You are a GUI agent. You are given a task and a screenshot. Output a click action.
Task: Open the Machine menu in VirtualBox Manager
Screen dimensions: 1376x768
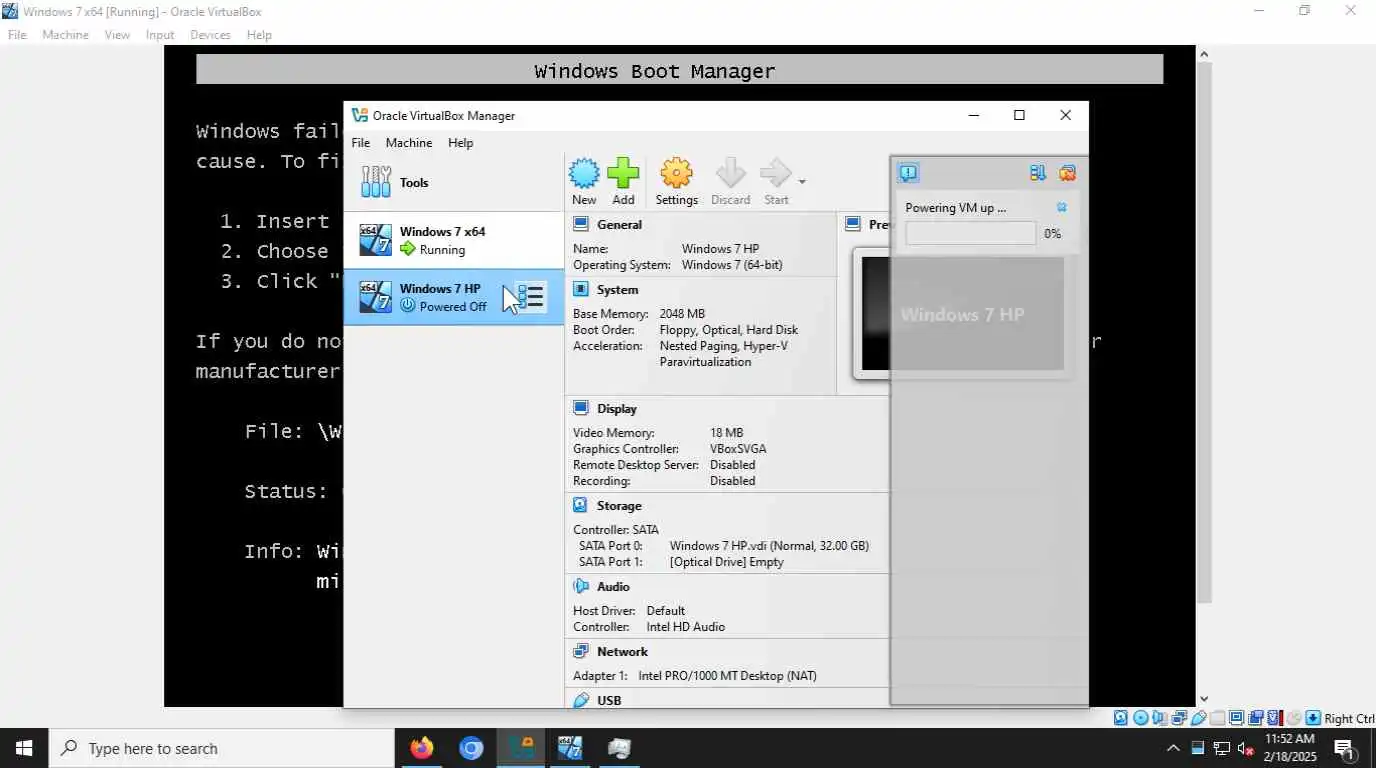tap(409, 143)
